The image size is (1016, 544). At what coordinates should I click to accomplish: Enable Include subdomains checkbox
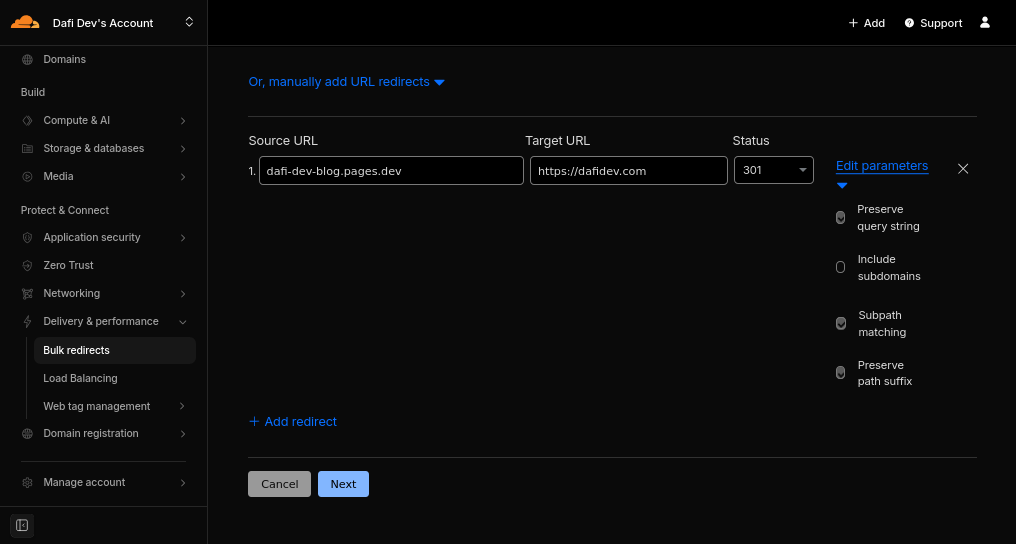840,267
